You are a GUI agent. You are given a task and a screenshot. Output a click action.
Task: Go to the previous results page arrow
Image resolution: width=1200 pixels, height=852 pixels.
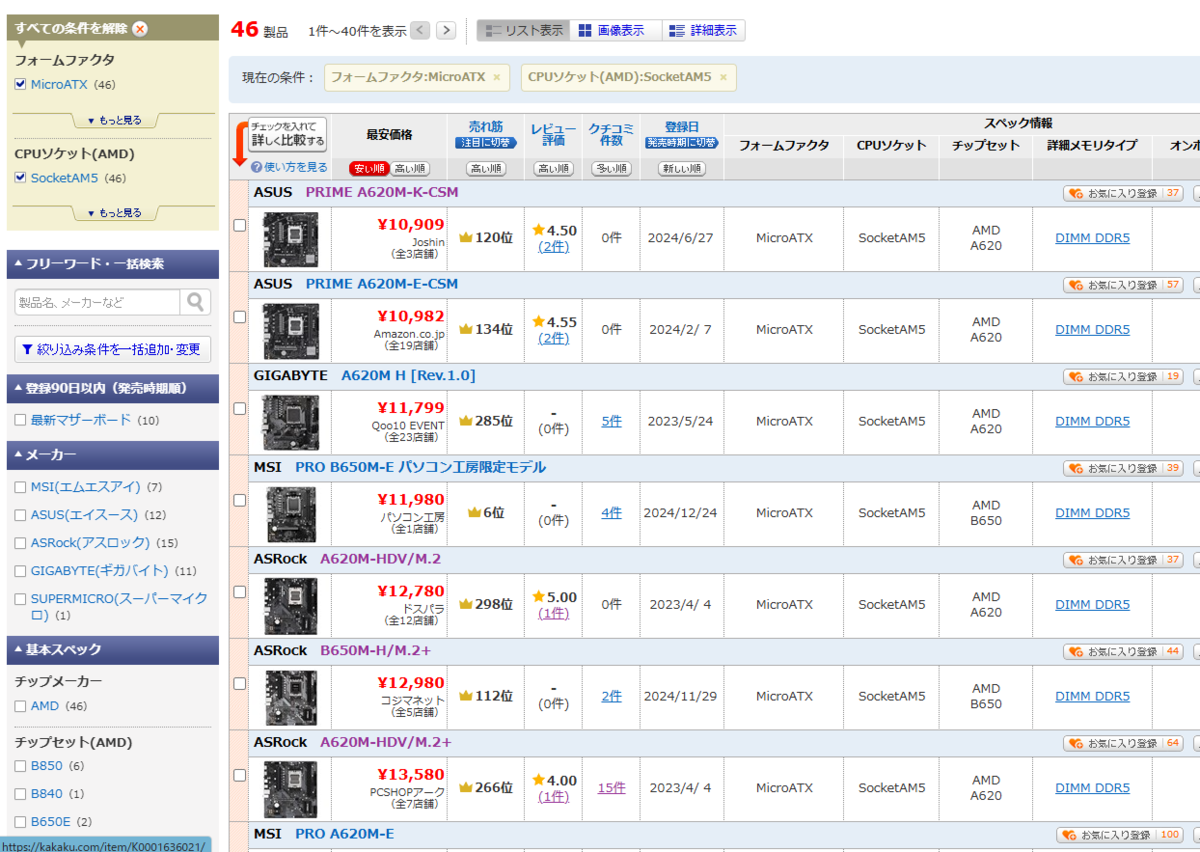pyautogui.click(x=420, y=30)
